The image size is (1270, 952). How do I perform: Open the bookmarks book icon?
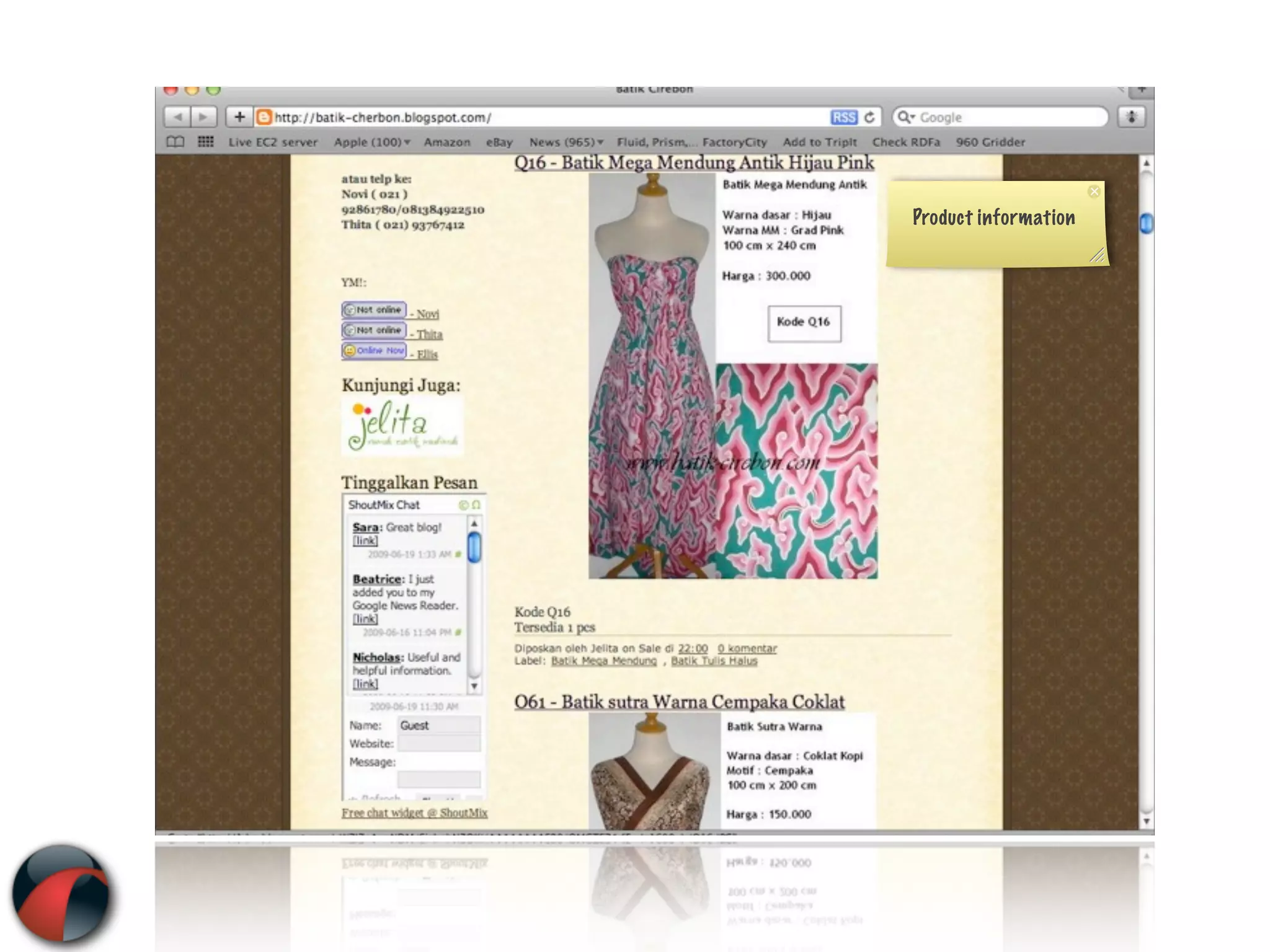175,142
